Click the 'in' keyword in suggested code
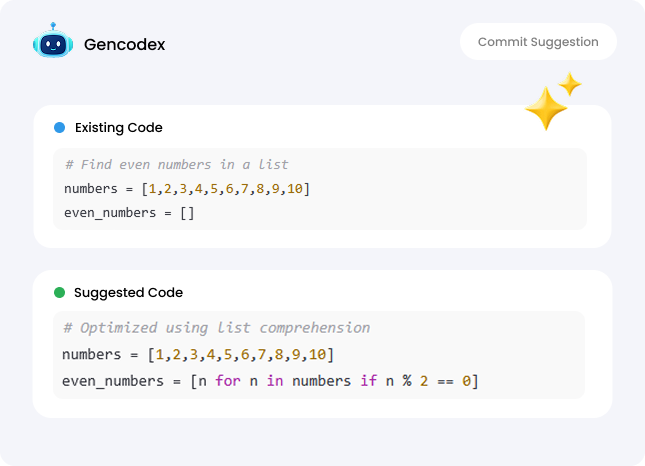Image resolution: width=645 pixels, height=466 pixels. [x=275, y=381]
